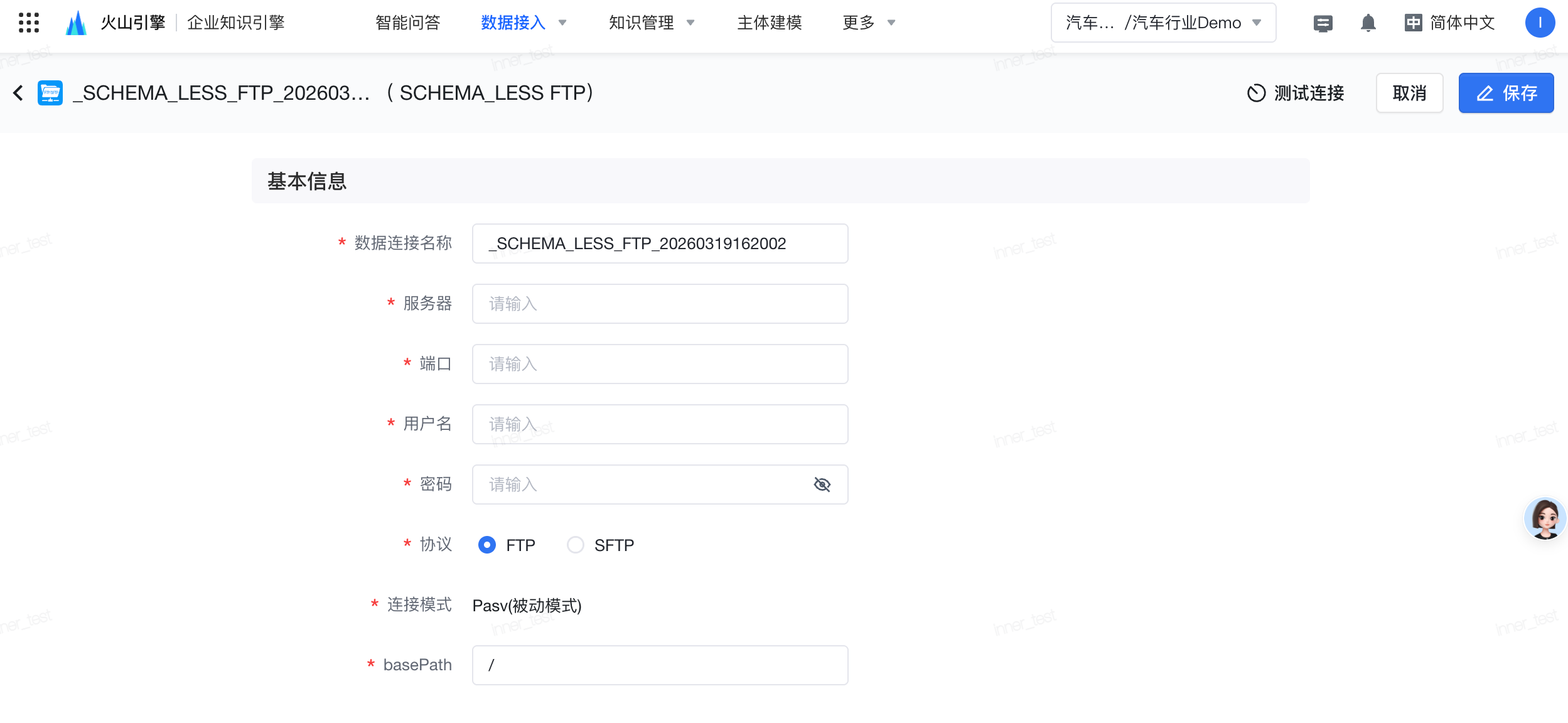Click the Volcano Engine logo
This screenshot has height=723, width=1568.
tap(77, 23)
